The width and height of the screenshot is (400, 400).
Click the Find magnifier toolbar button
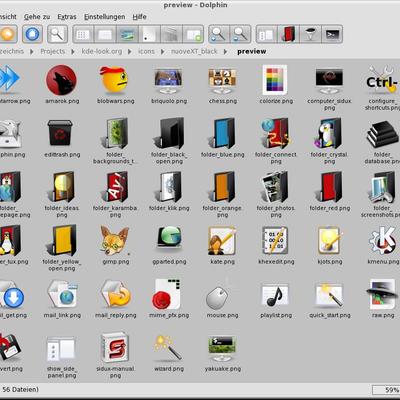tap(57, 34)
